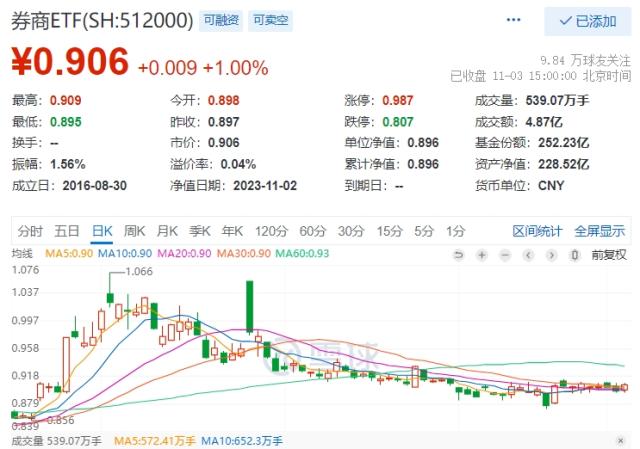Click the 1.066 high price marker on chart
This screenshot has width=640, height=449.
click(x=139, y=271)
